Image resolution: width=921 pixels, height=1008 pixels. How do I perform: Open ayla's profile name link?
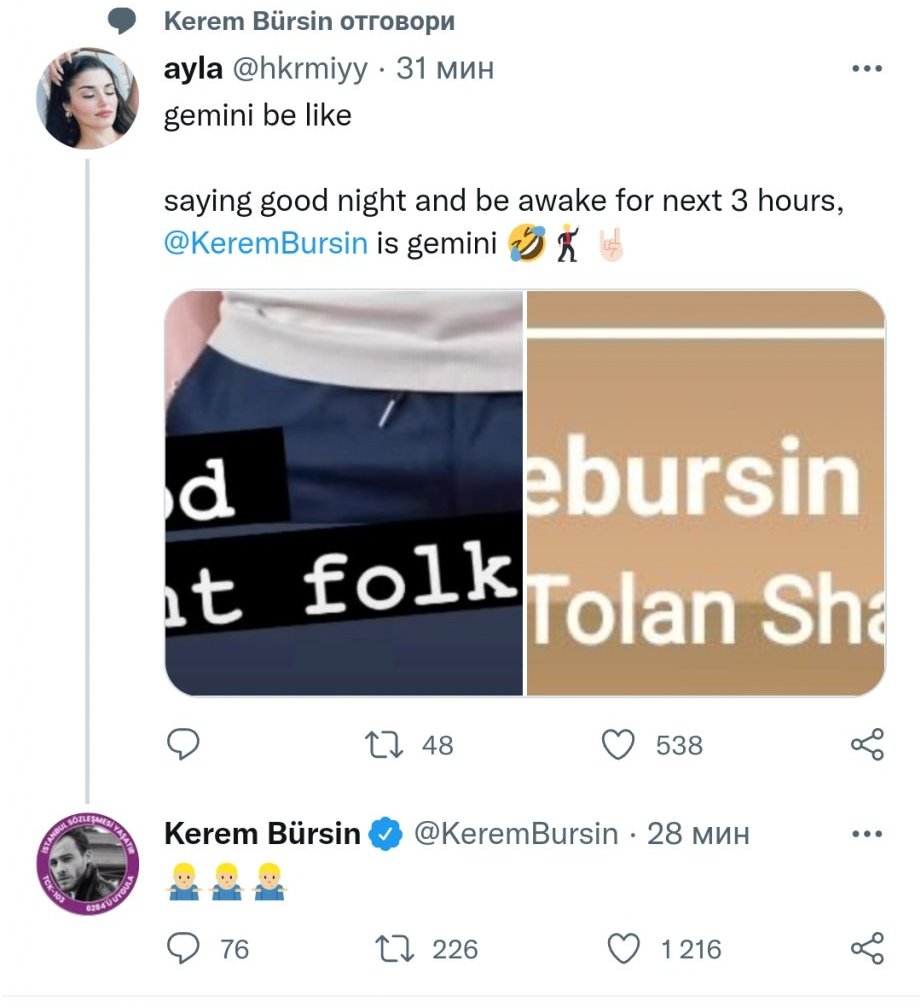(x=192, y=69)
